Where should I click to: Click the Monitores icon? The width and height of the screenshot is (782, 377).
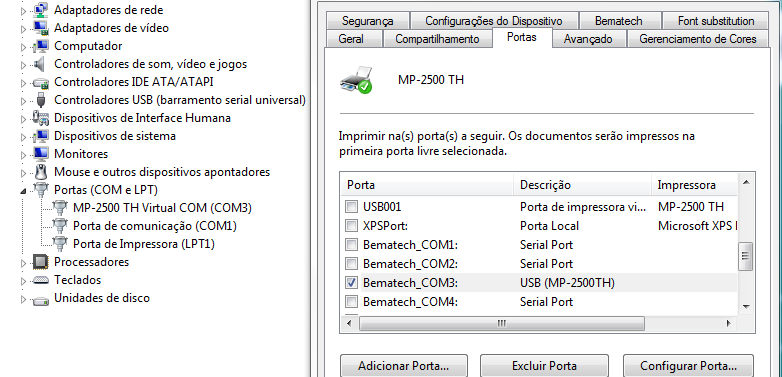pos(40,154)
